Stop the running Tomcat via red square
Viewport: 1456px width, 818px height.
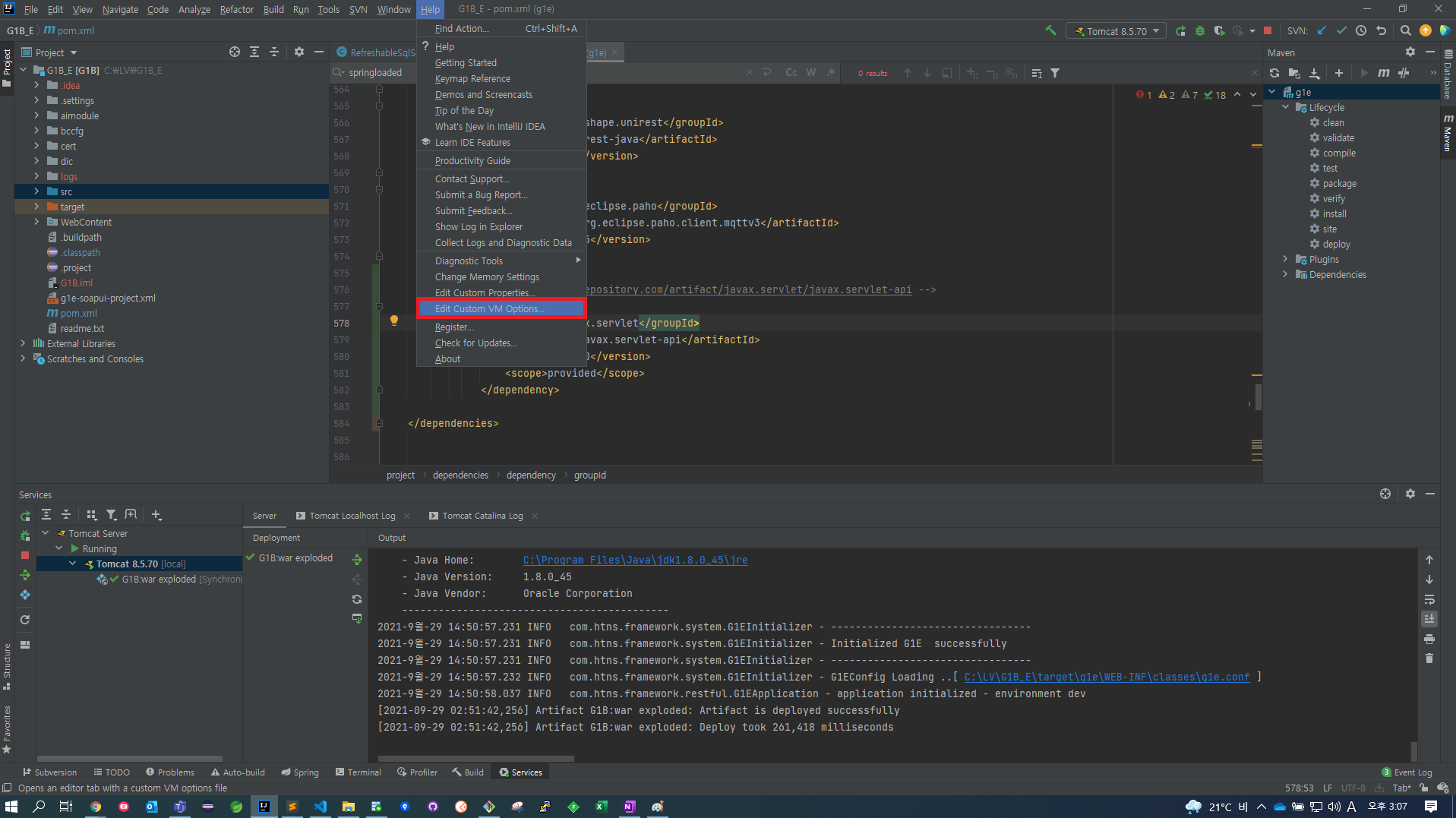(1268, 30)
